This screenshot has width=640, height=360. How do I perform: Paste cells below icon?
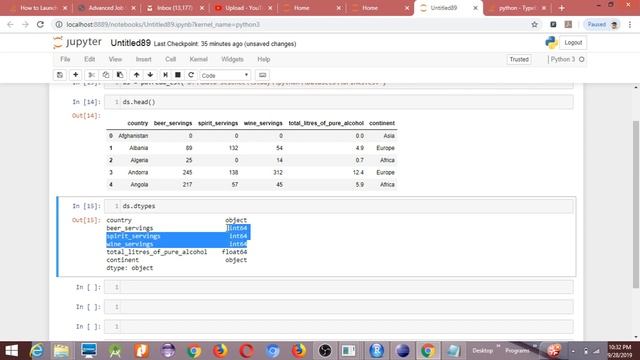pos(120,75)
